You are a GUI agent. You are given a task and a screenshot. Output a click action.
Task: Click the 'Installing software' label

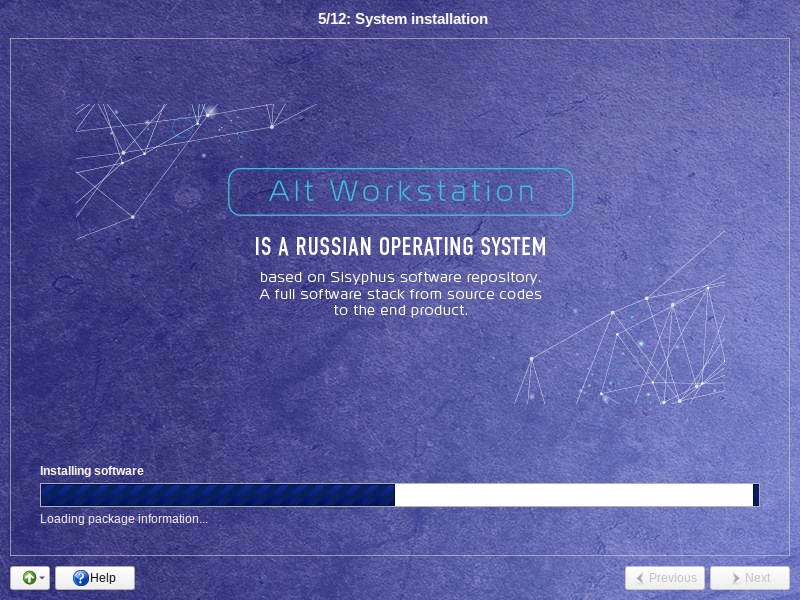(x=92, y=471)
